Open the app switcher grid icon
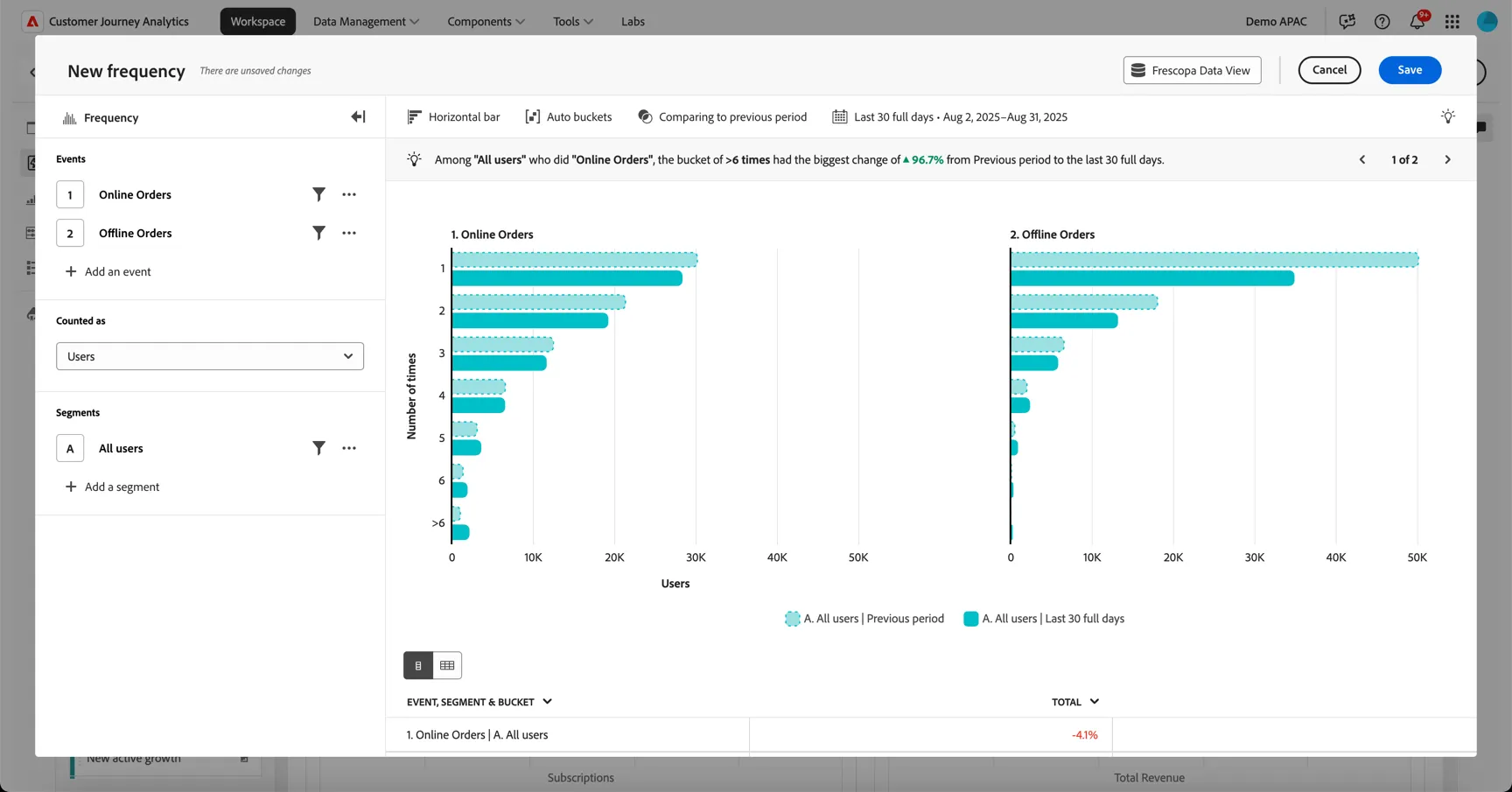The height and width of the screenshot is (792, 1512). coord(1452,21)
